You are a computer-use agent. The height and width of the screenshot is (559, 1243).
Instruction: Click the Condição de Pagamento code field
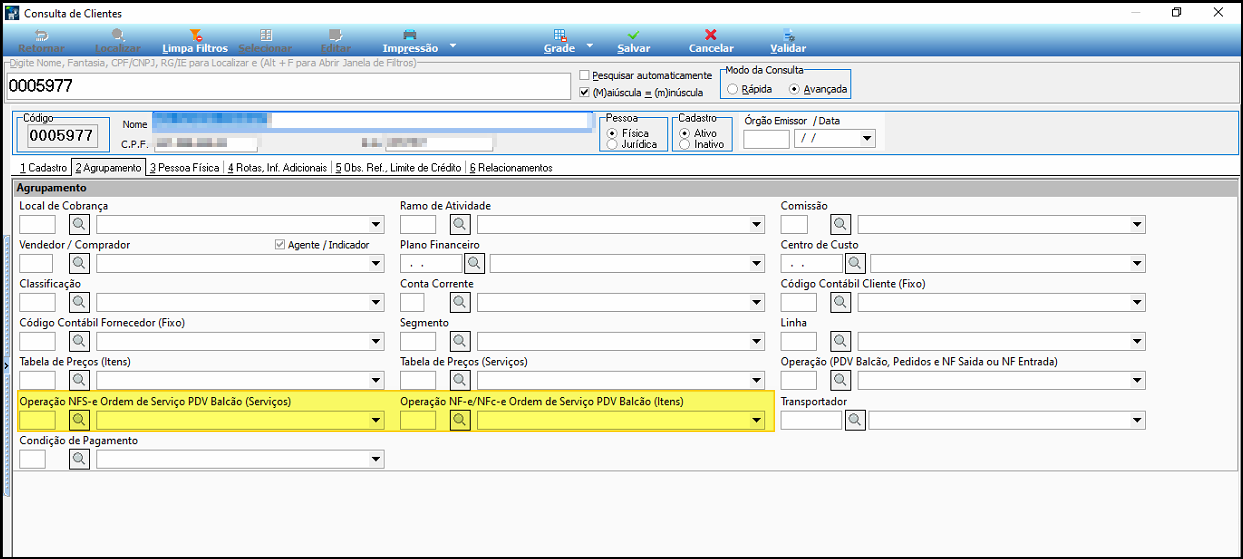[33, 459]
